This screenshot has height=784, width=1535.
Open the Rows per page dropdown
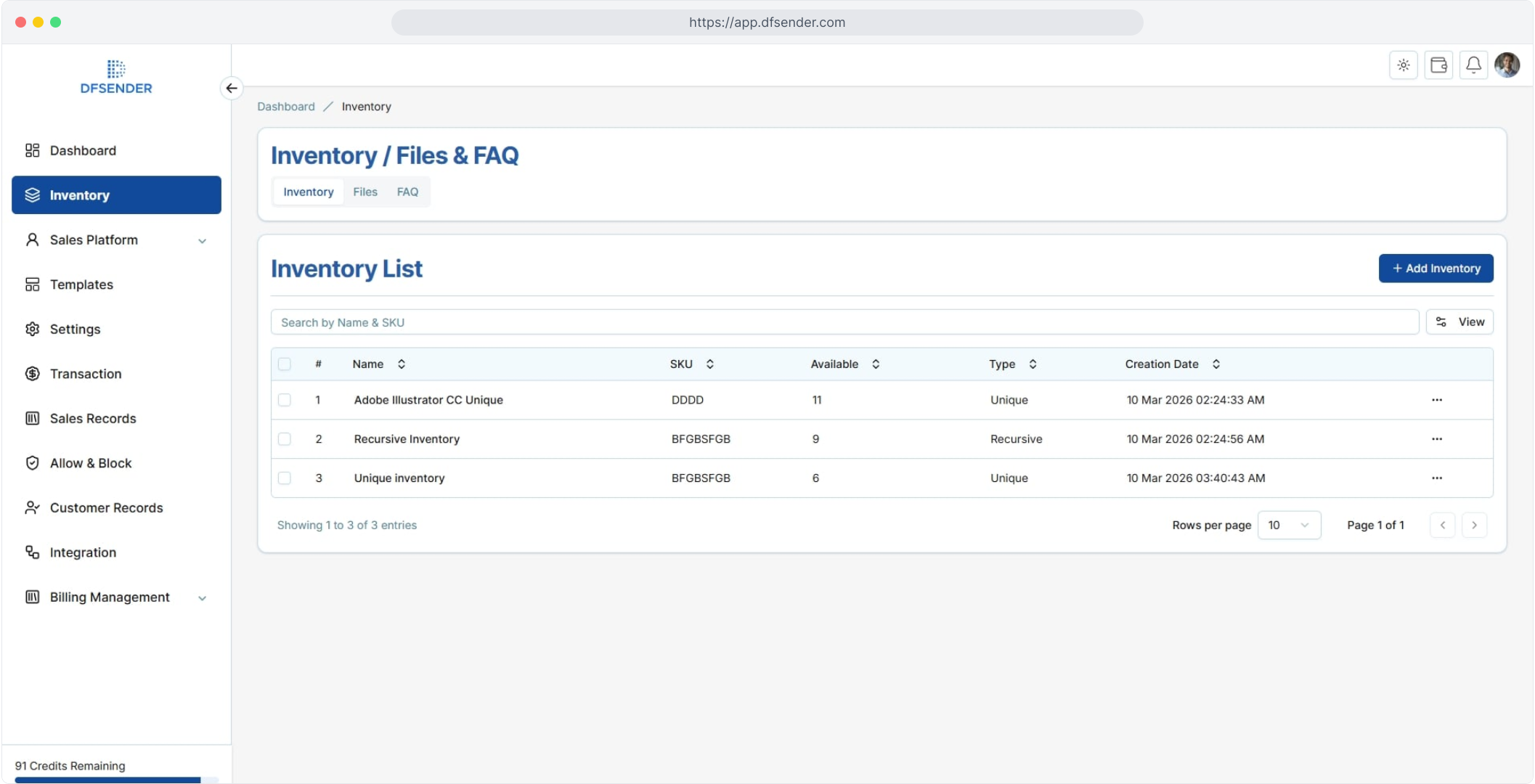click(1288, 525)
